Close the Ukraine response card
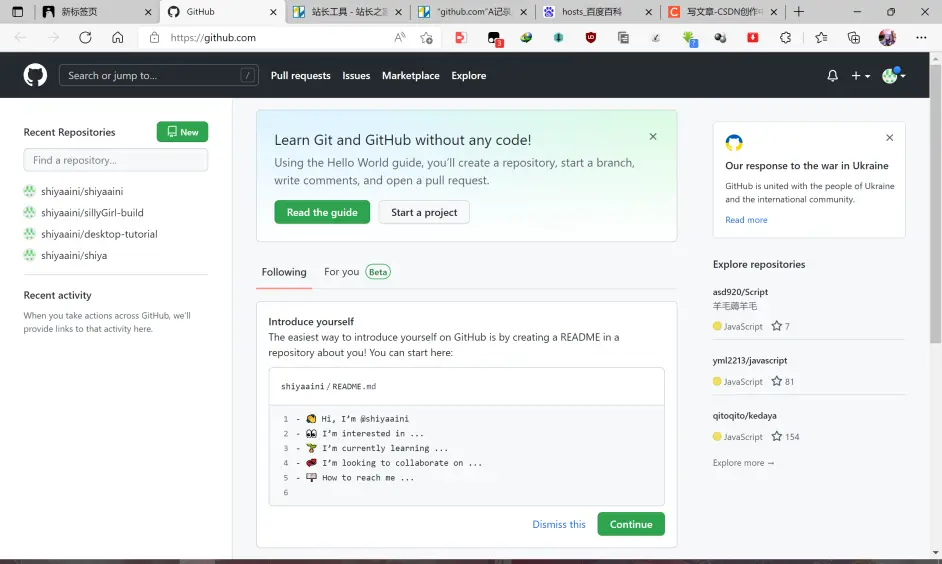This screenshot has width=942, height=564. pos(890,138)
